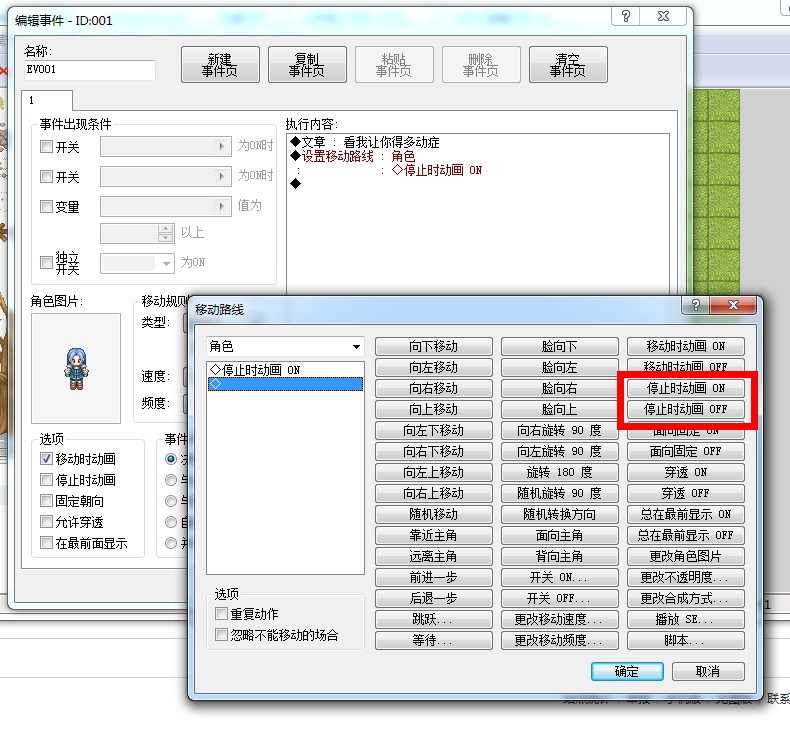Screen dimensions: 790x751
Task: Click 更改不透明度 button
Action: point(685,577)
